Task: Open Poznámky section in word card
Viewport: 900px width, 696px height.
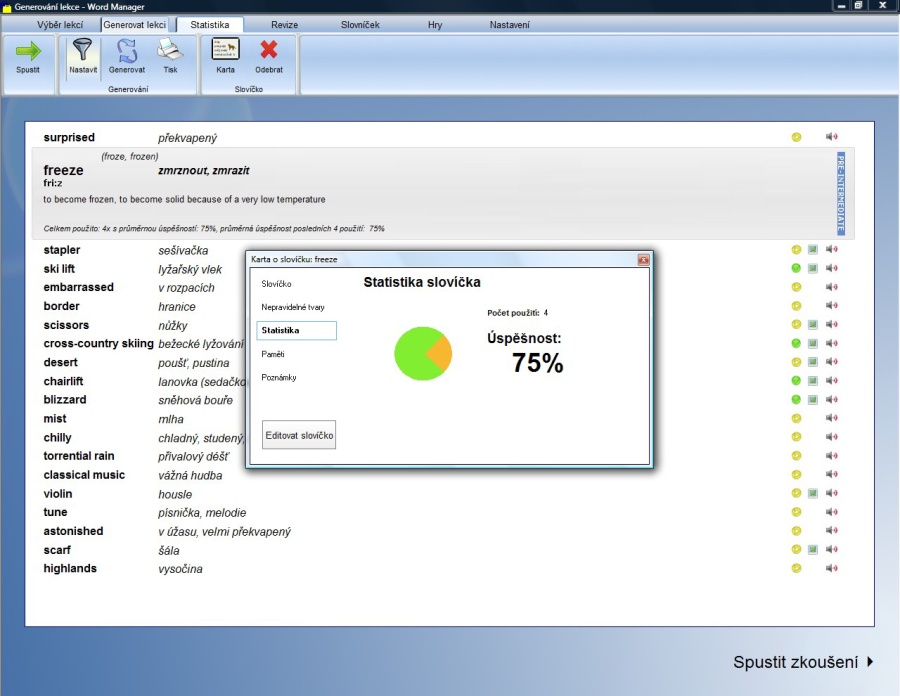Action: [279, 378]
